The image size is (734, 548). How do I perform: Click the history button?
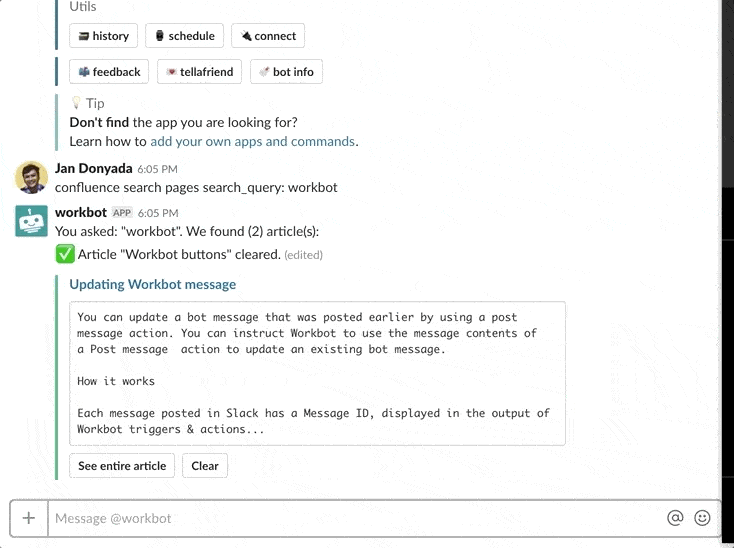[103, 36]
